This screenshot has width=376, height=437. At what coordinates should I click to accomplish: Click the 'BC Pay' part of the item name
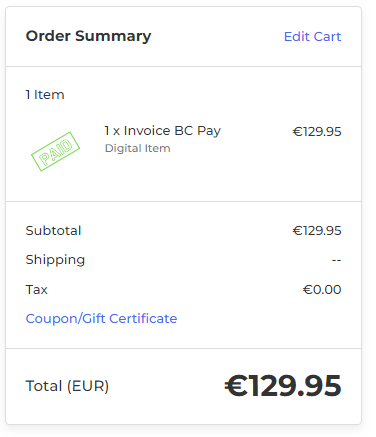(198, 131)
